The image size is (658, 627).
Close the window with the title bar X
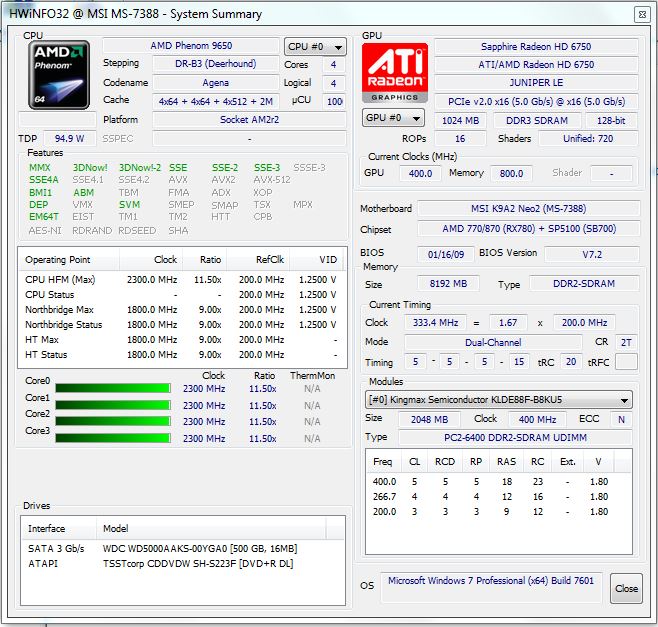pyautogui.click(x=642, y=15)
